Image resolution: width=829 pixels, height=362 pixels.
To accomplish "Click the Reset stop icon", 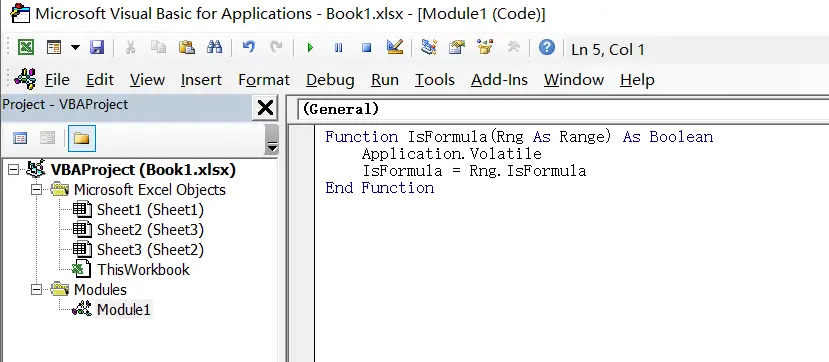I will [366, 48].
